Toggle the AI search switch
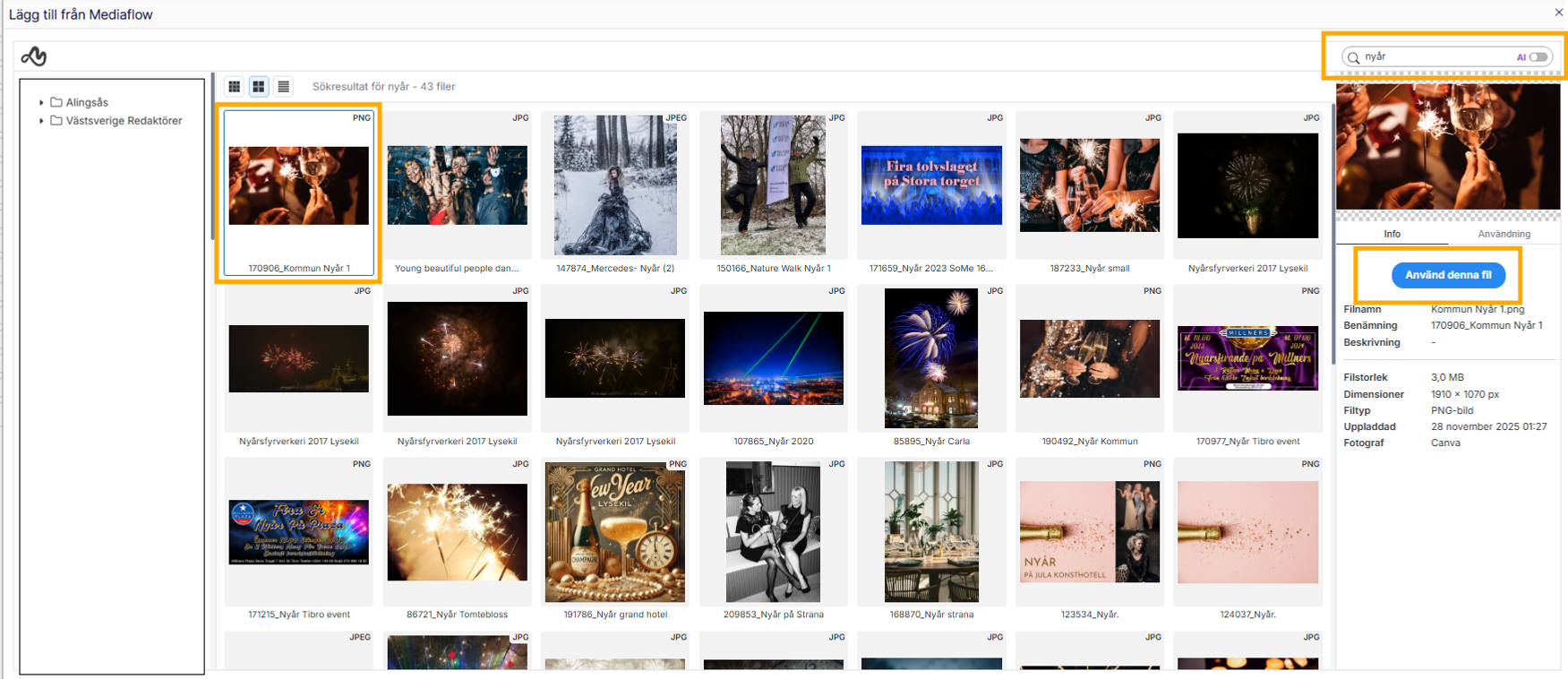 pos(1538,57)
